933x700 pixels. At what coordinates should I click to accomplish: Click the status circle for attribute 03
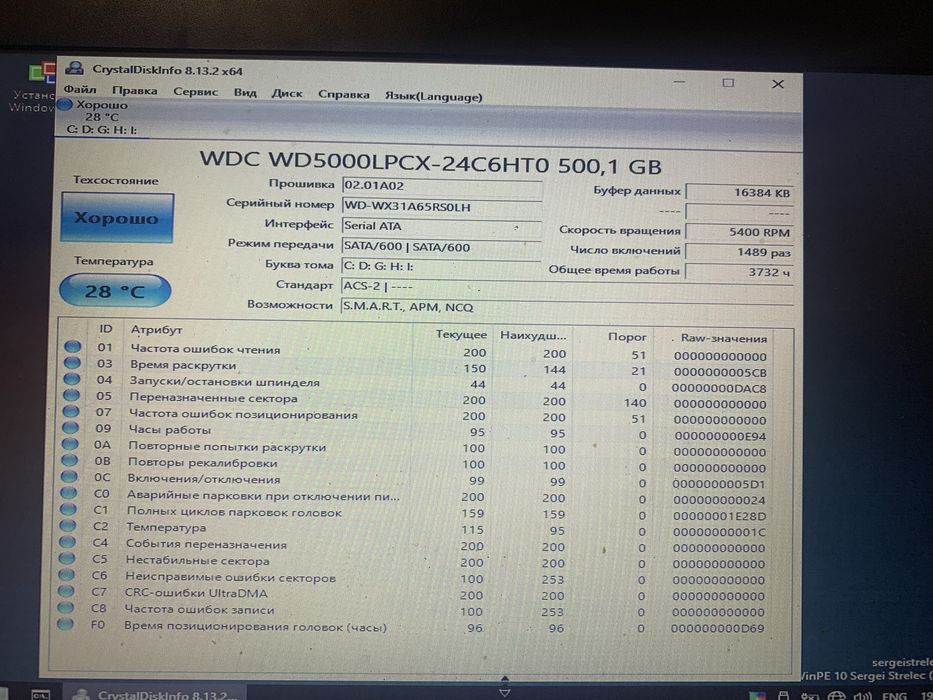pyautogui.click(x=72, y=362)
